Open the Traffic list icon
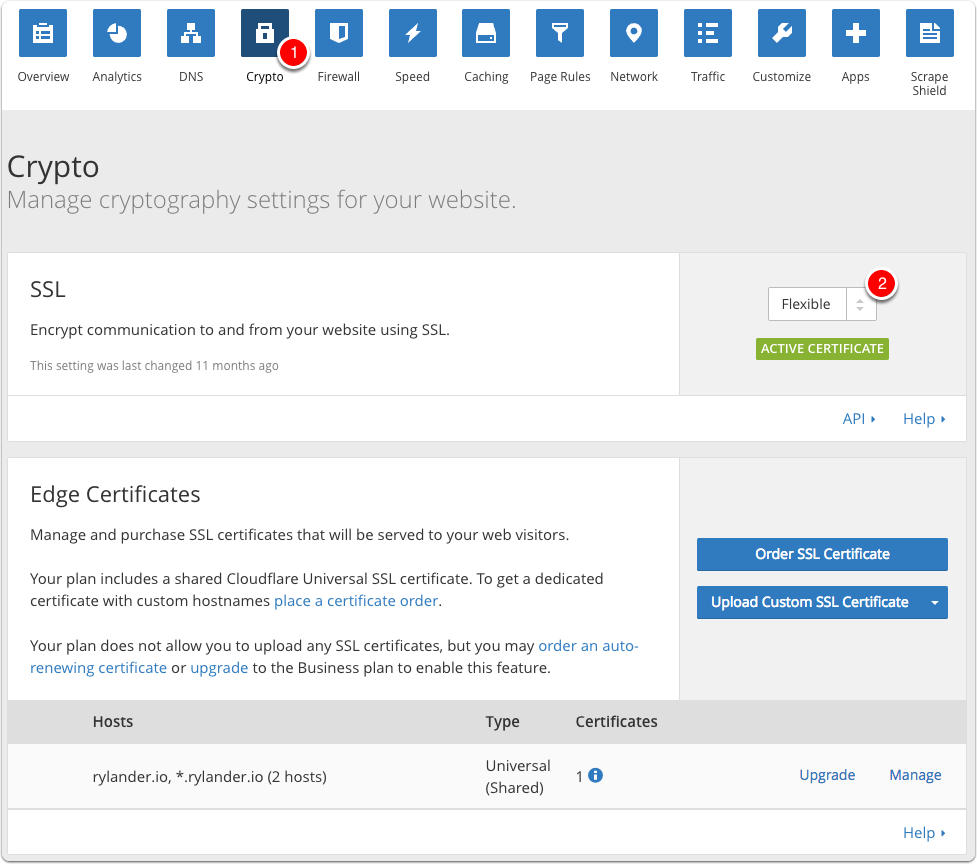 pos(708,33)
